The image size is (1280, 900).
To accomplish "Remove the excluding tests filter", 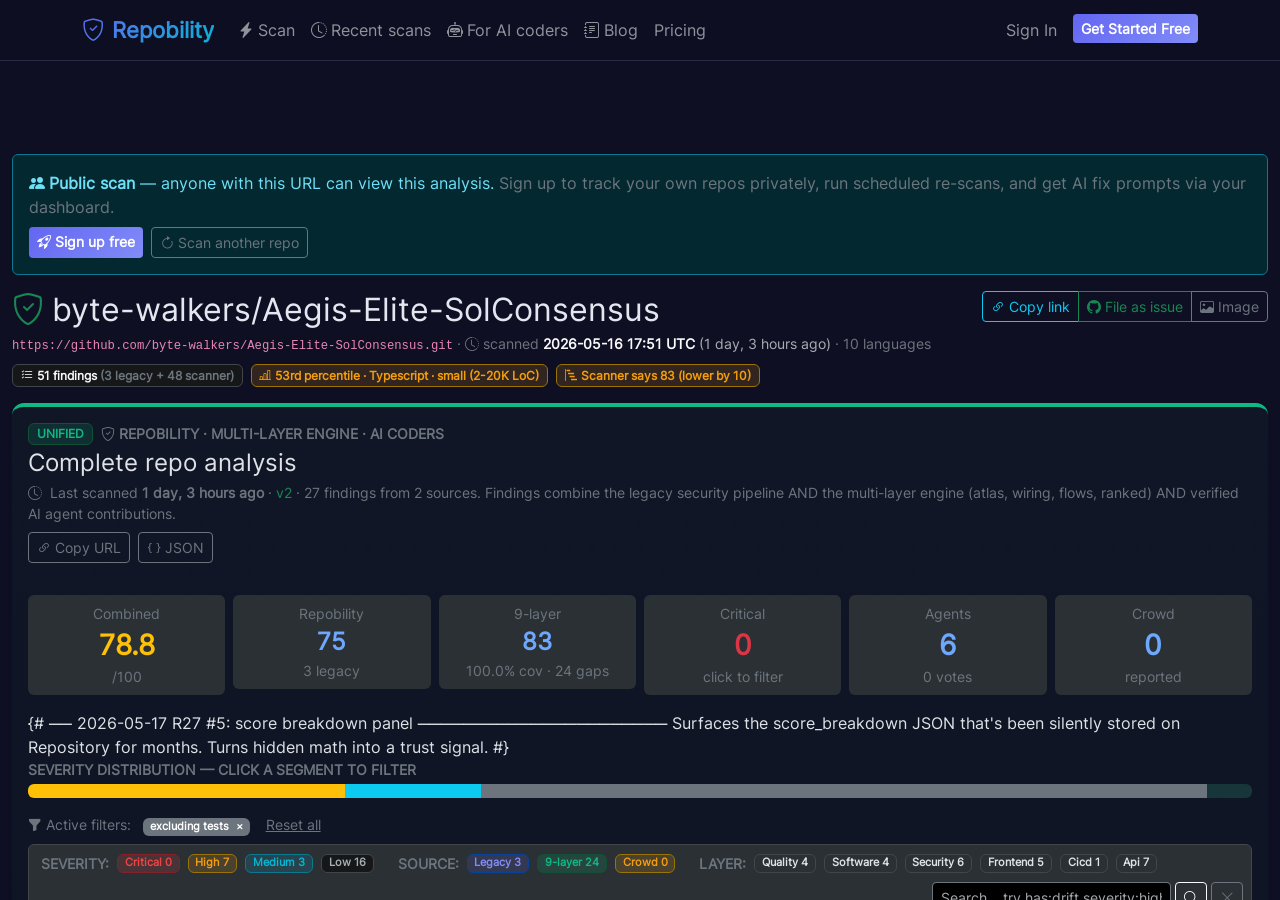I will coord(240,827).
